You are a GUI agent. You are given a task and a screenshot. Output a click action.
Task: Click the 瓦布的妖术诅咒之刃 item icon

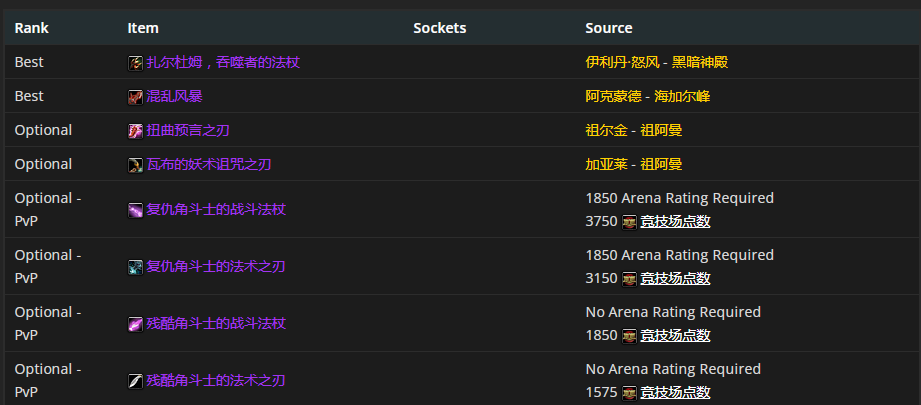[x=135, y=164]
